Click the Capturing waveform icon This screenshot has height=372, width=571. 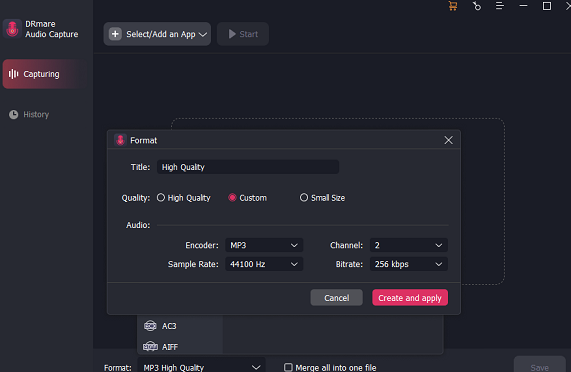coord(13,74)
